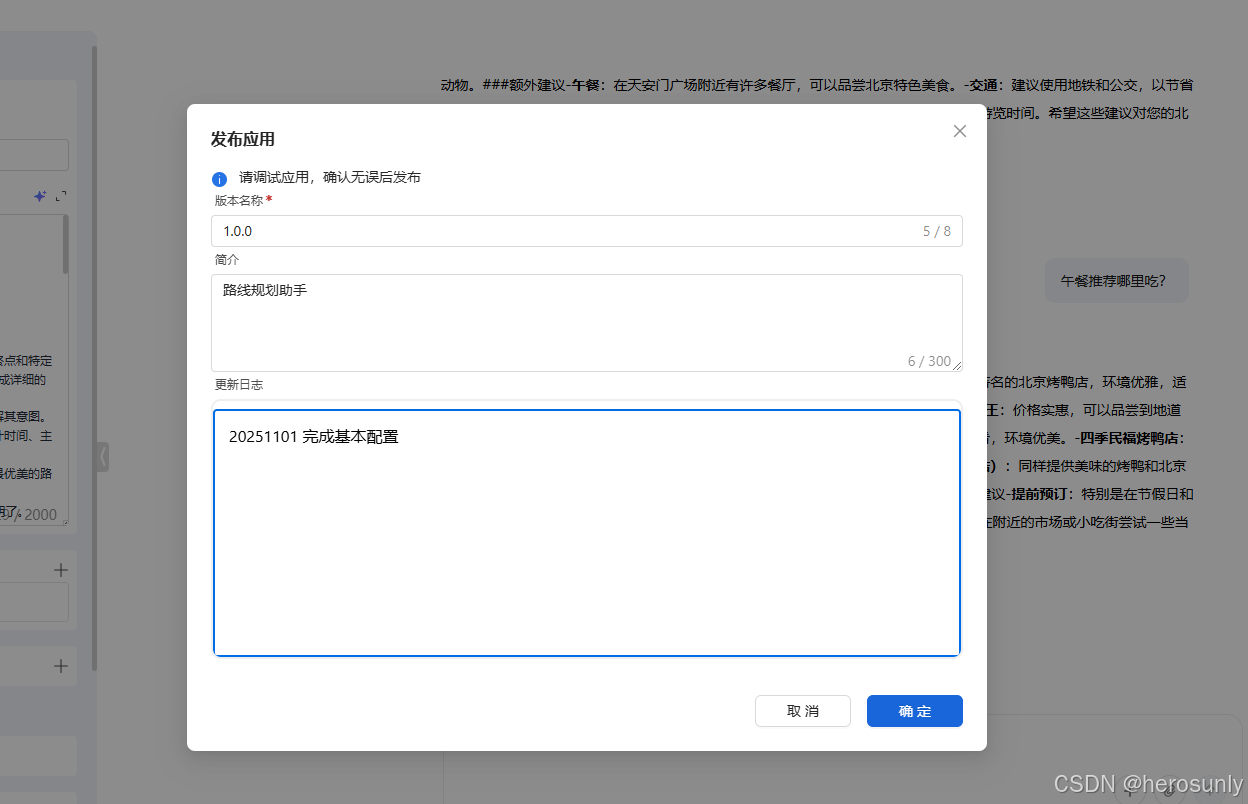This screenshot has height=804, width=1248.
Task: Click the chat bubble 午餐推荐哪里吃?
Action: (x=1117, y=281)
